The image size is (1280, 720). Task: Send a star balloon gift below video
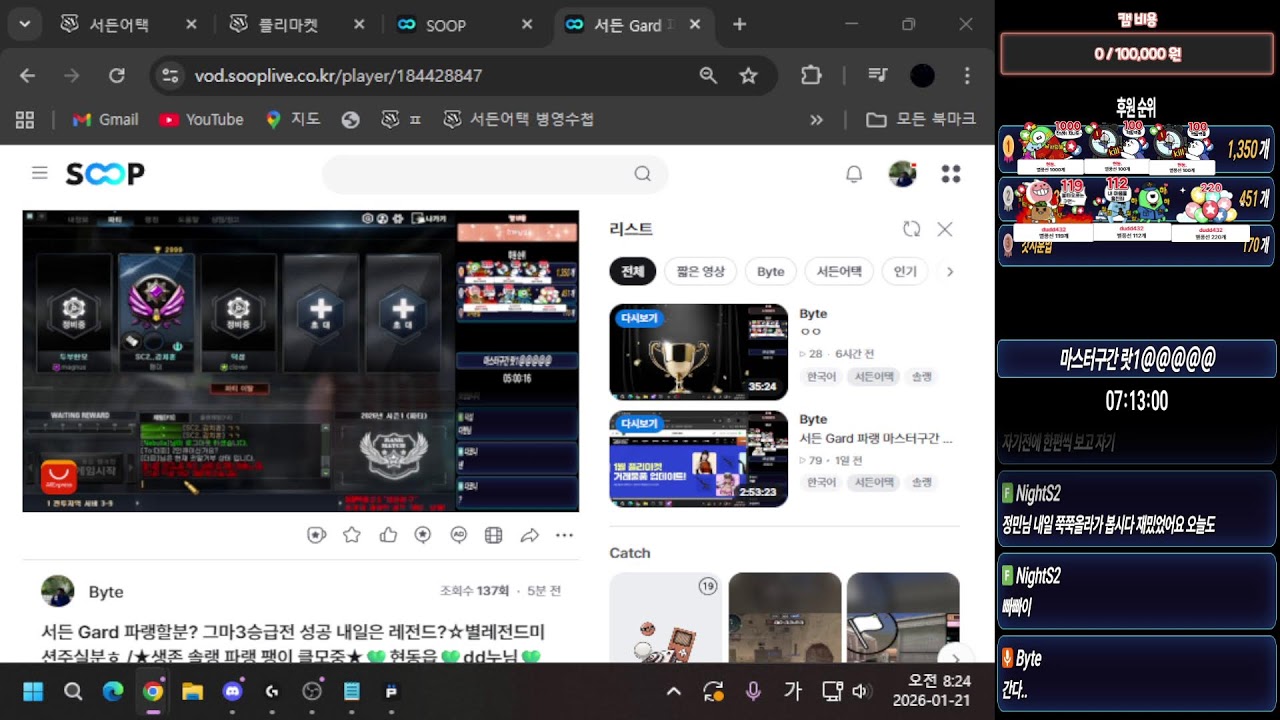pos(316,535)
